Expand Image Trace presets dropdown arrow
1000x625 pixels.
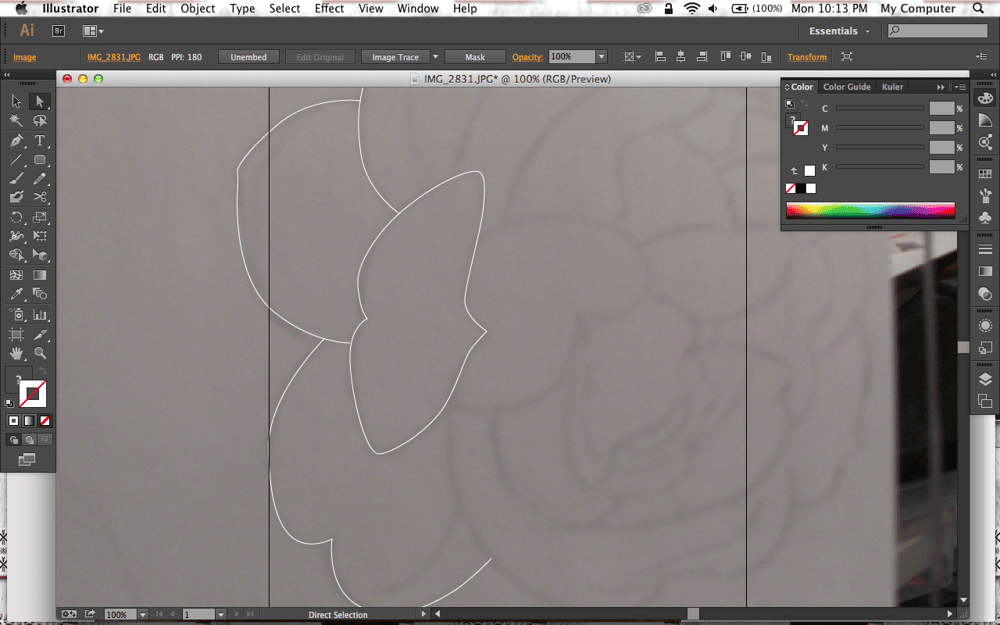click(x=436, y=57)
